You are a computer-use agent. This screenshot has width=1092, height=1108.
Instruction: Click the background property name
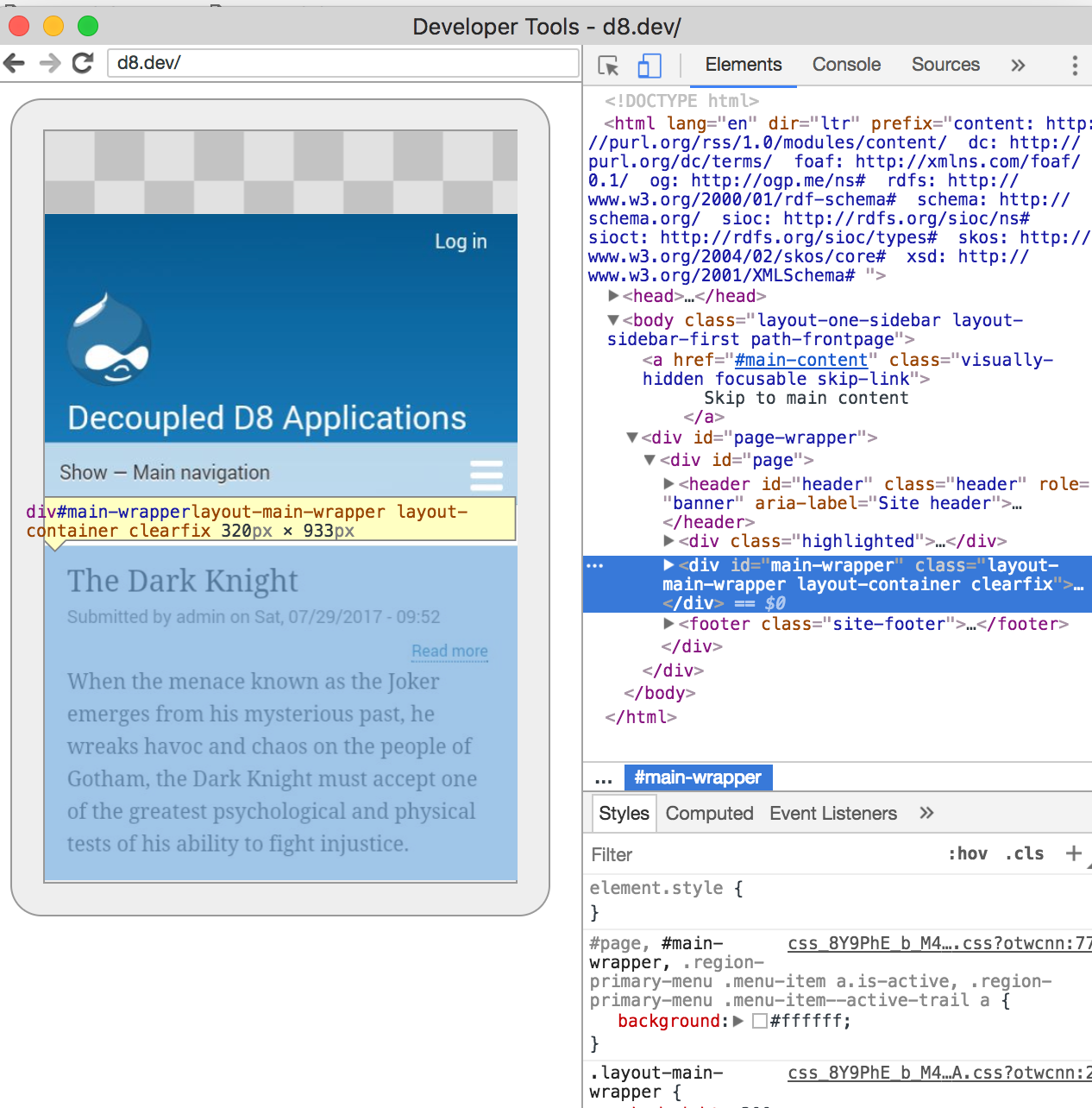tap(668, 1021)
